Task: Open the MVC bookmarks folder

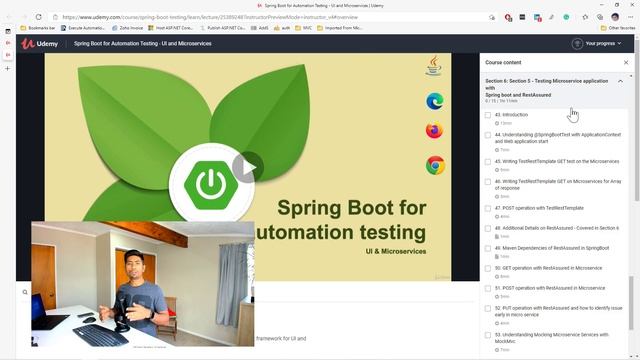Action: pos(303,28)
